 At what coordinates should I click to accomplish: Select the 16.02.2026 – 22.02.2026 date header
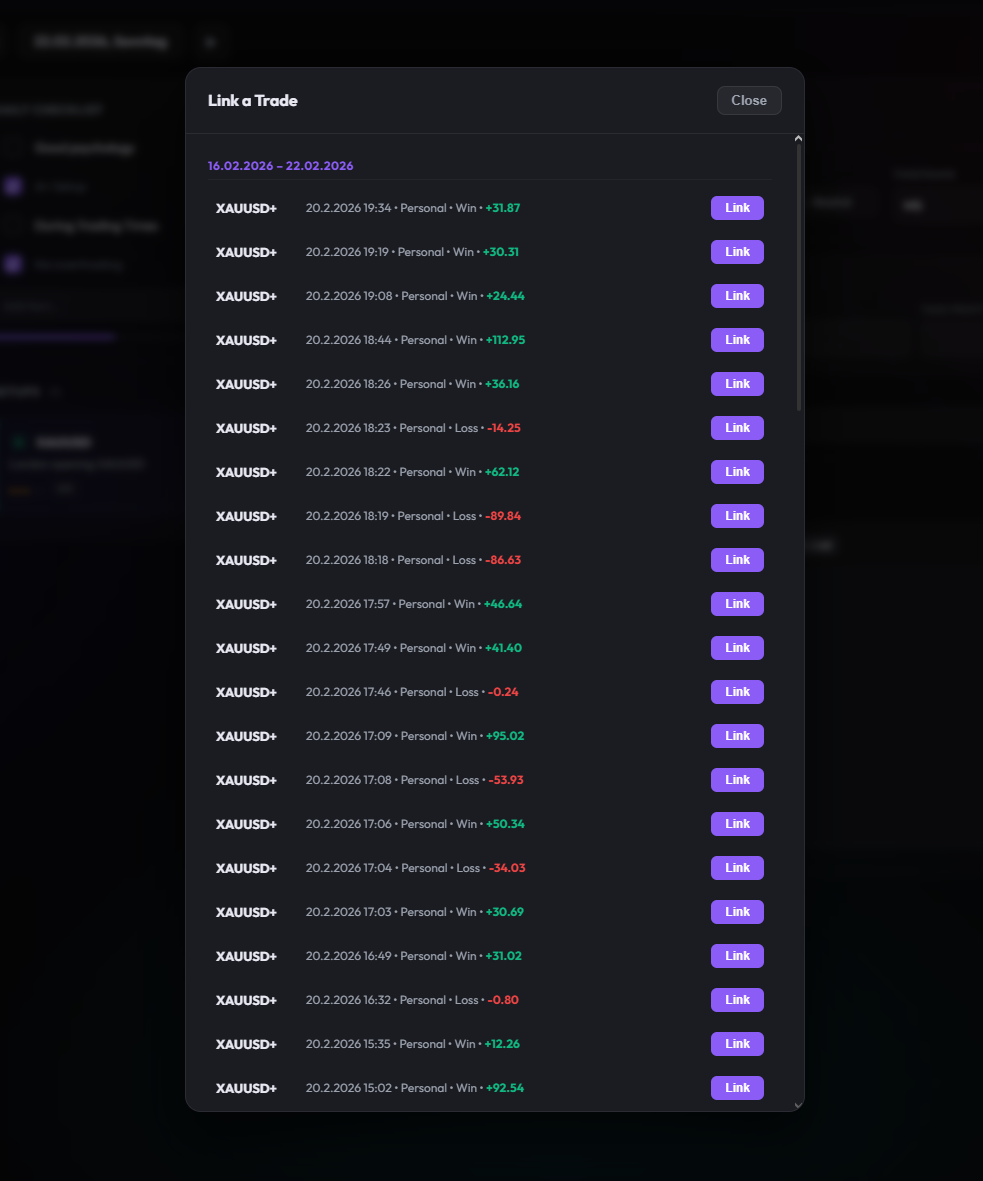point(280,166)
